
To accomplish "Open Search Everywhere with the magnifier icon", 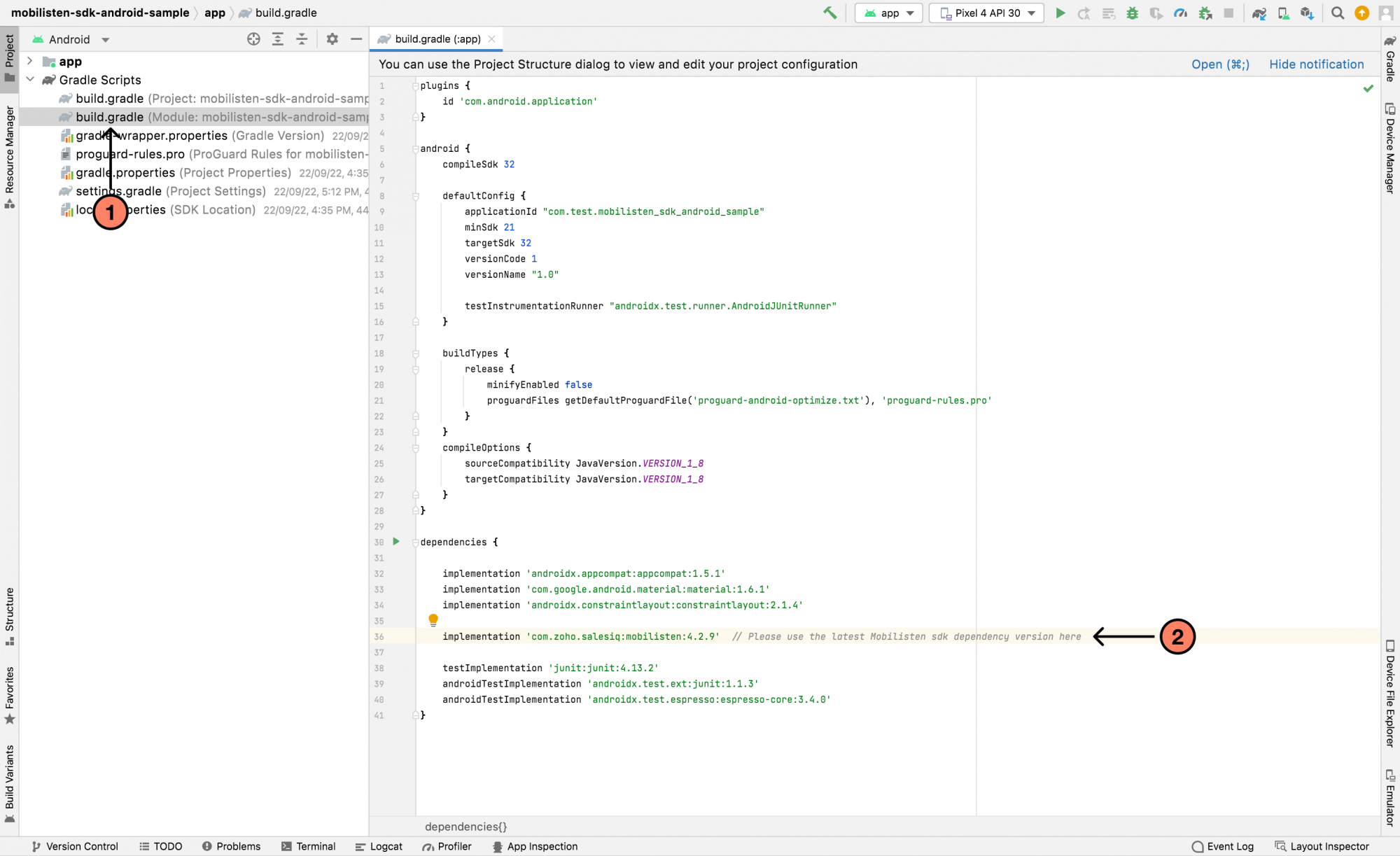I will point(1337,13).
